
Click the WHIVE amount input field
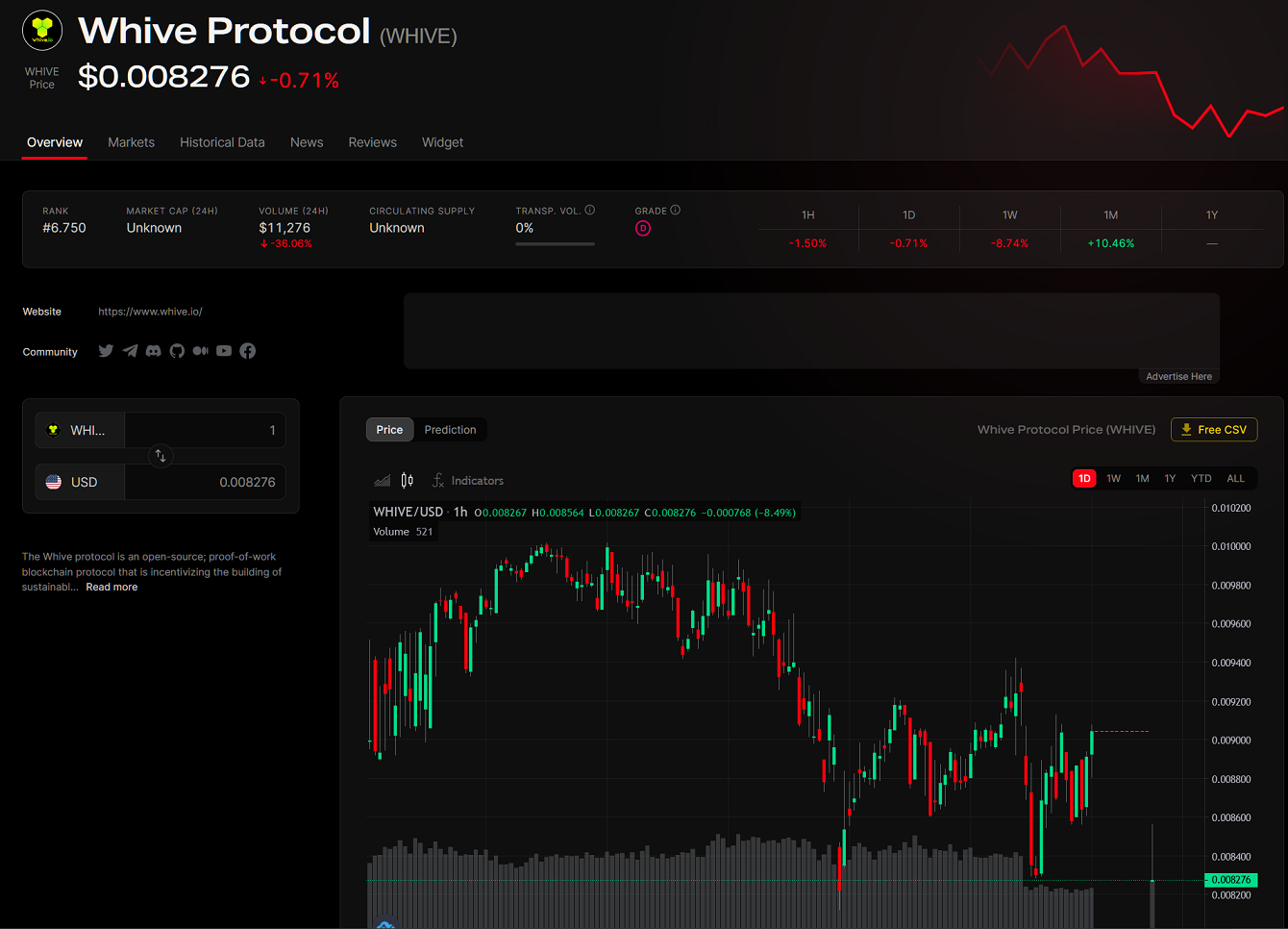(x=205, y=430)
